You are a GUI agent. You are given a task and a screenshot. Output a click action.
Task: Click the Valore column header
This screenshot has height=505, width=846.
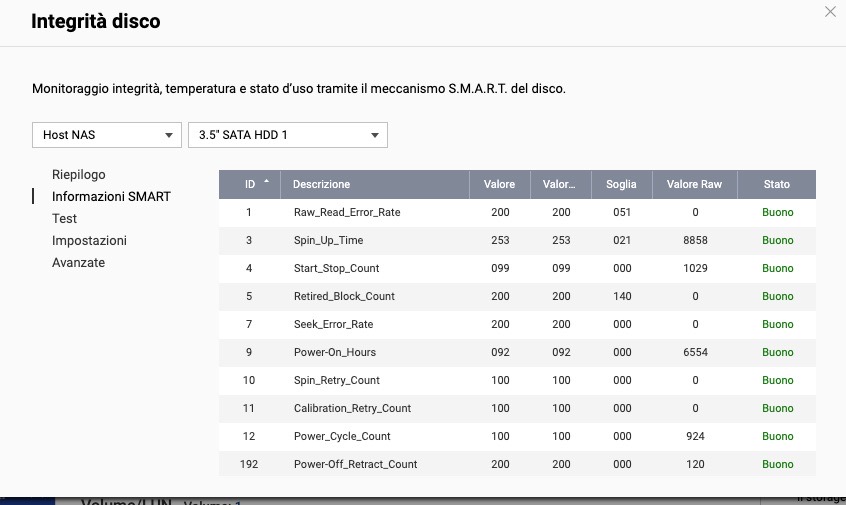(x=499, y=184)
